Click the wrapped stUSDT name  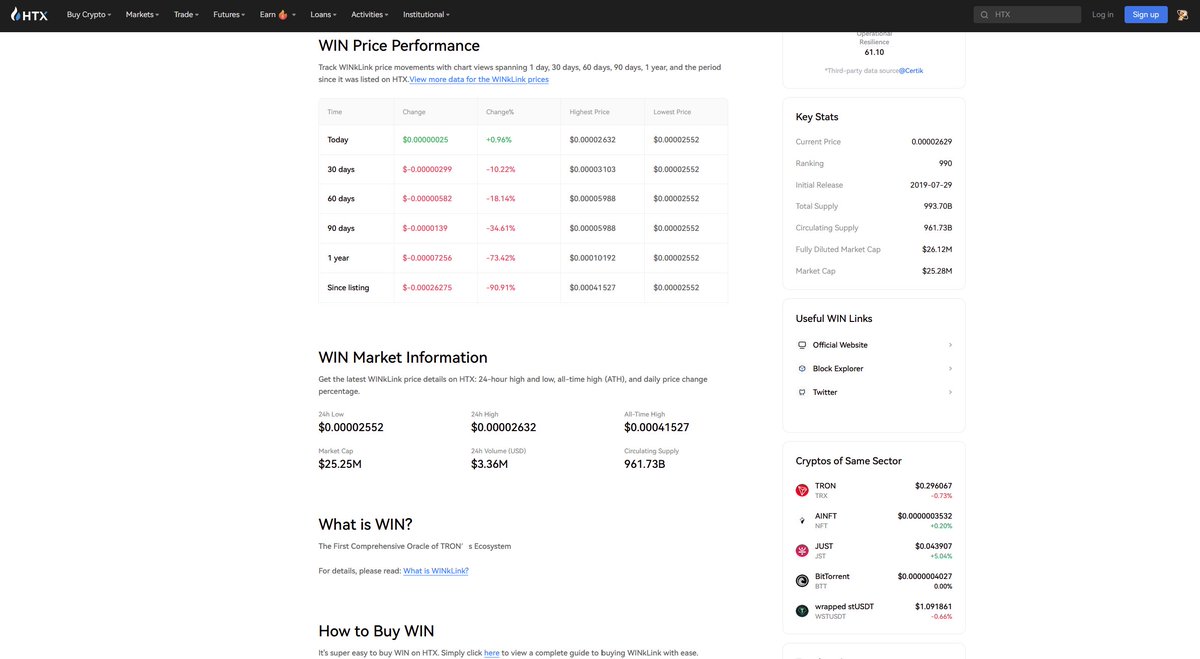(844, 606)
